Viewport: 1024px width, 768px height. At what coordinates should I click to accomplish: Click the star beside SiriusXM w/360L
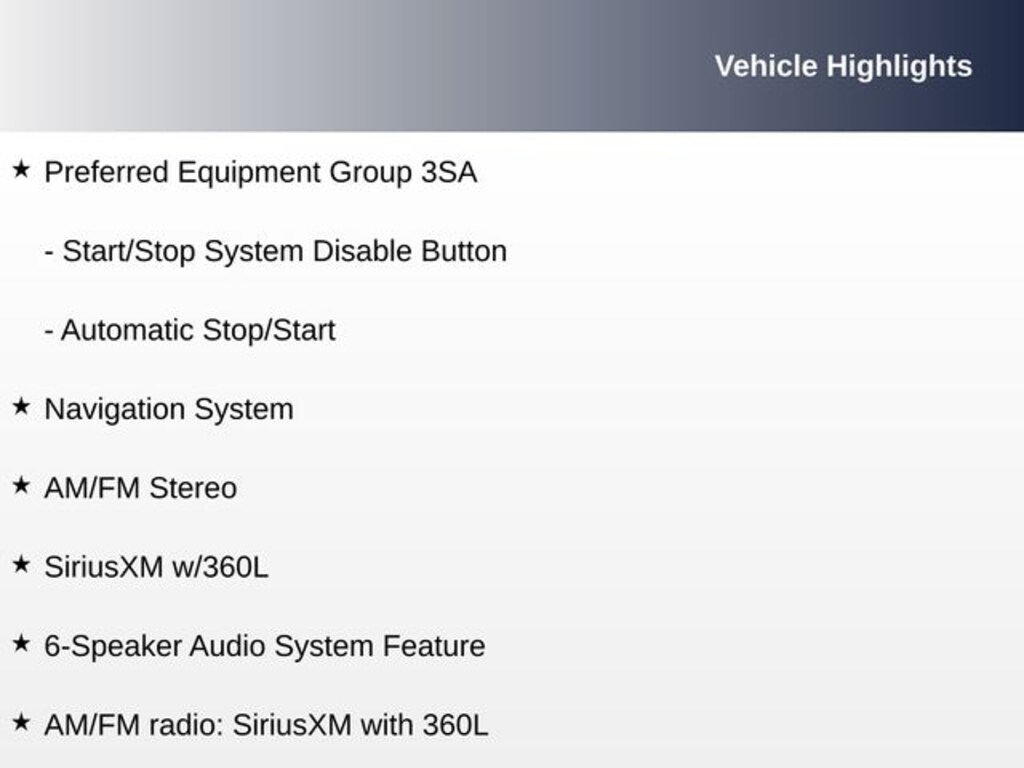point(21,565)
